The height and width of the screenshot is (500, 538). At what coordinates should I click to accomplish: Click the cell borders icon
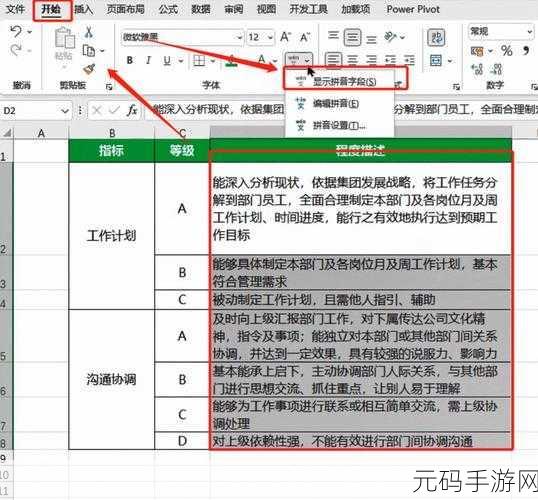[x=199, y=61]
